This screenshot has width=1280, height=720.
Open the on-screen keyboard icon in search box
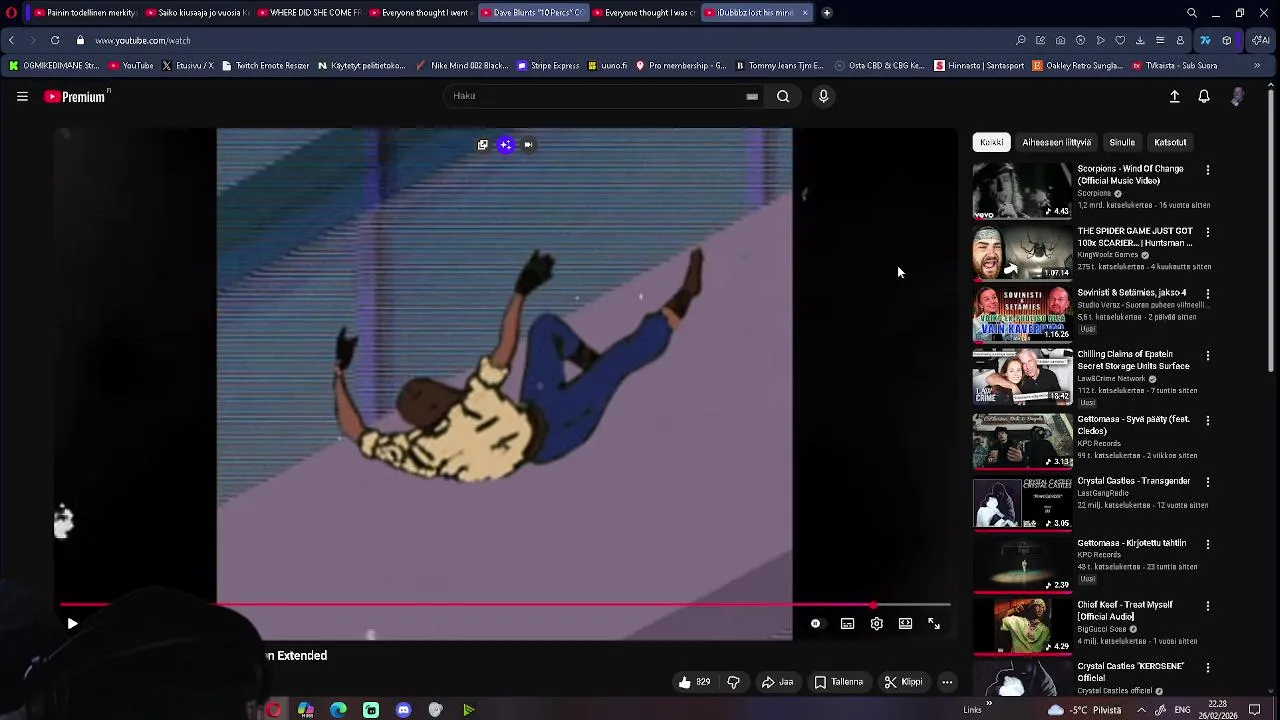point(752,96)
